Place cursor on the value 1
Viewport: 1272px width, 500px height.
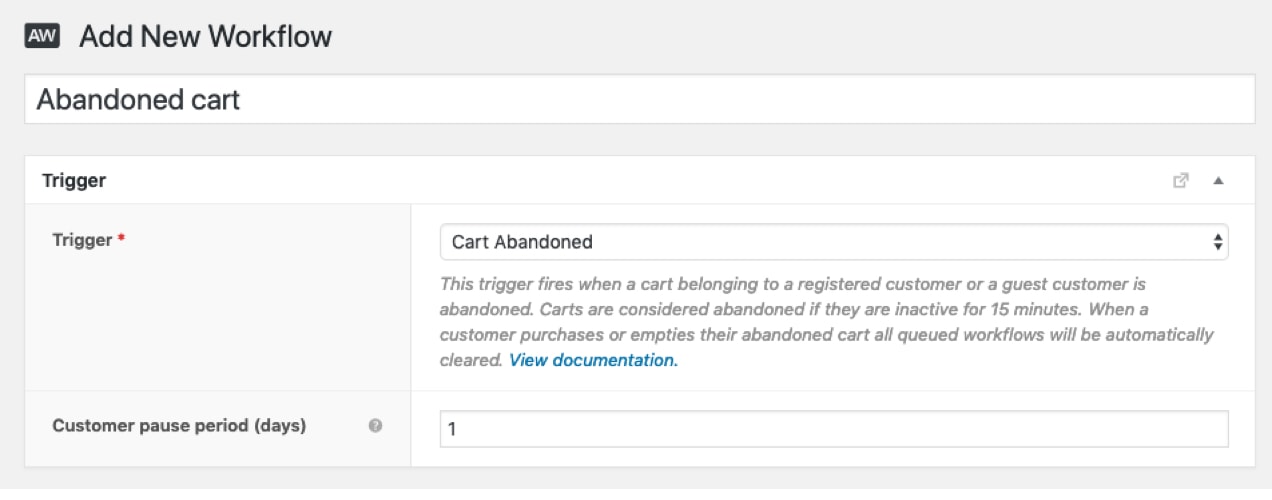click(x=452, y=430)
